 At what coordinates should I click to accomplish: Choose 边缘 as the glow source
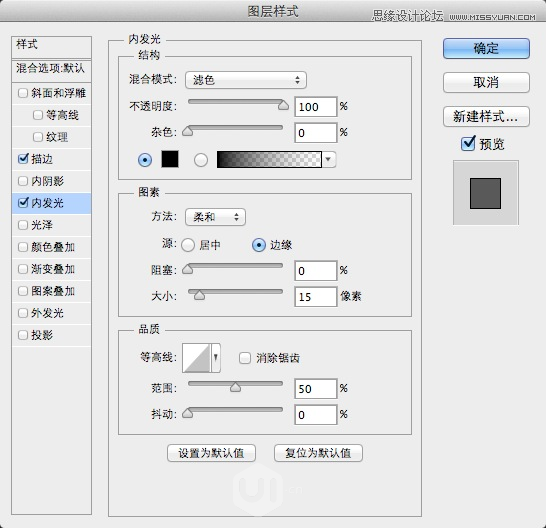259,245
